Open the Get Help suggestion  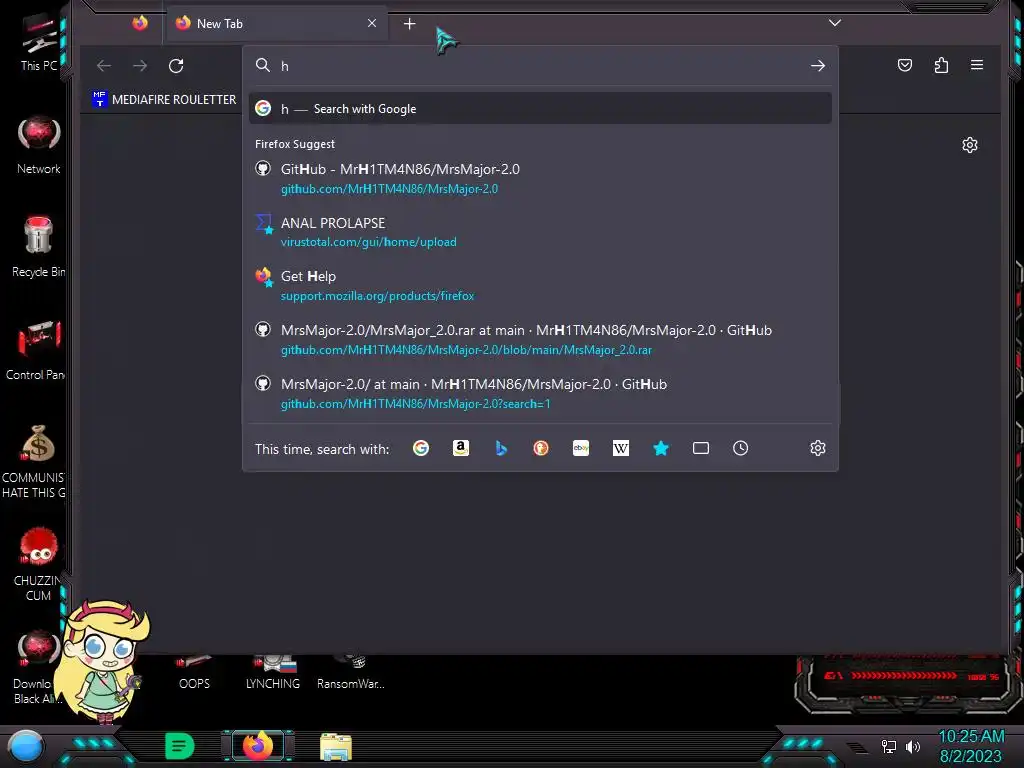540,285
